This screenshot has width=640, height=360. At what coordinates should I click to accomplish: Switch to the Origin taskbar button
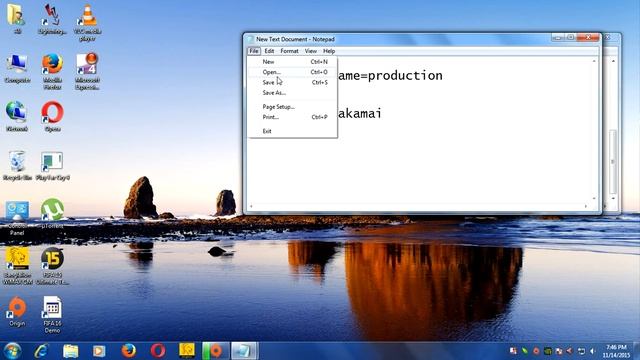tap(216, 351)
